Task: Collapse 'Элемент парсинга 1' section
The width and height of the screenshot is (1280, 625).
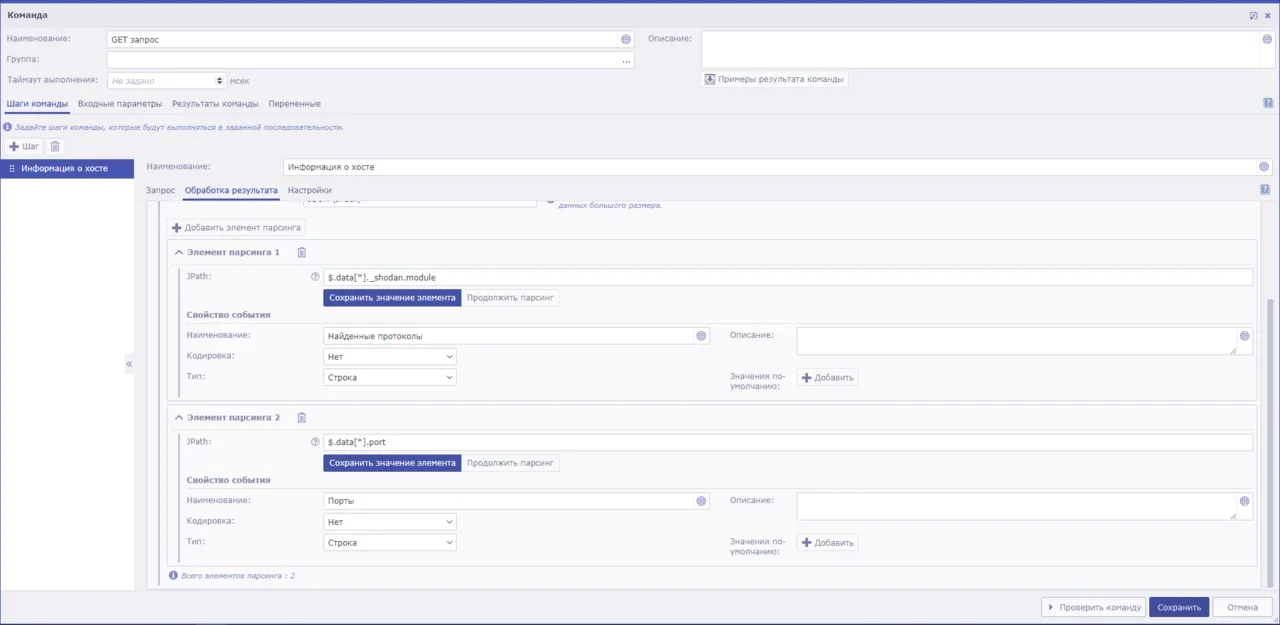Action: 179,252
